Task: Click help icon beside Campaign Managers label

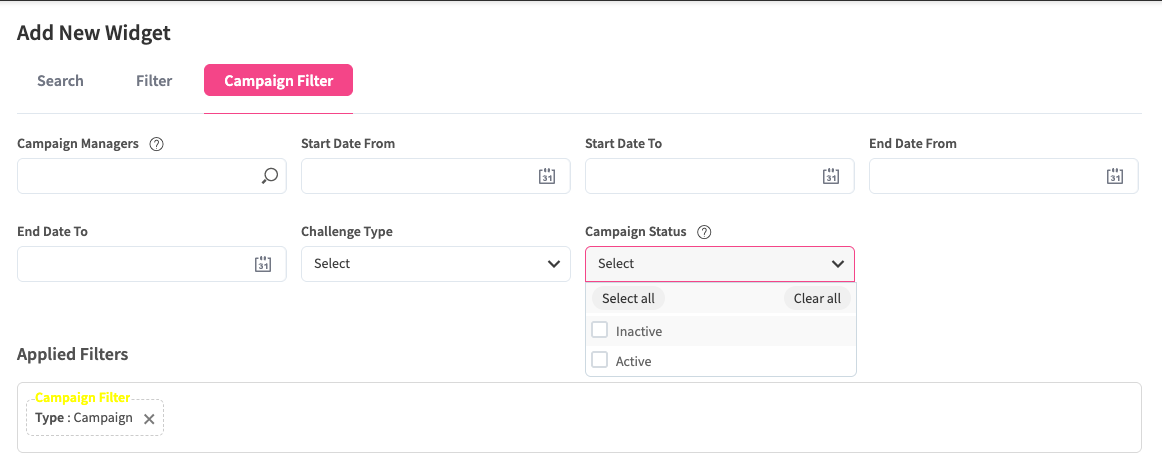Action: (x=156, y=144)
